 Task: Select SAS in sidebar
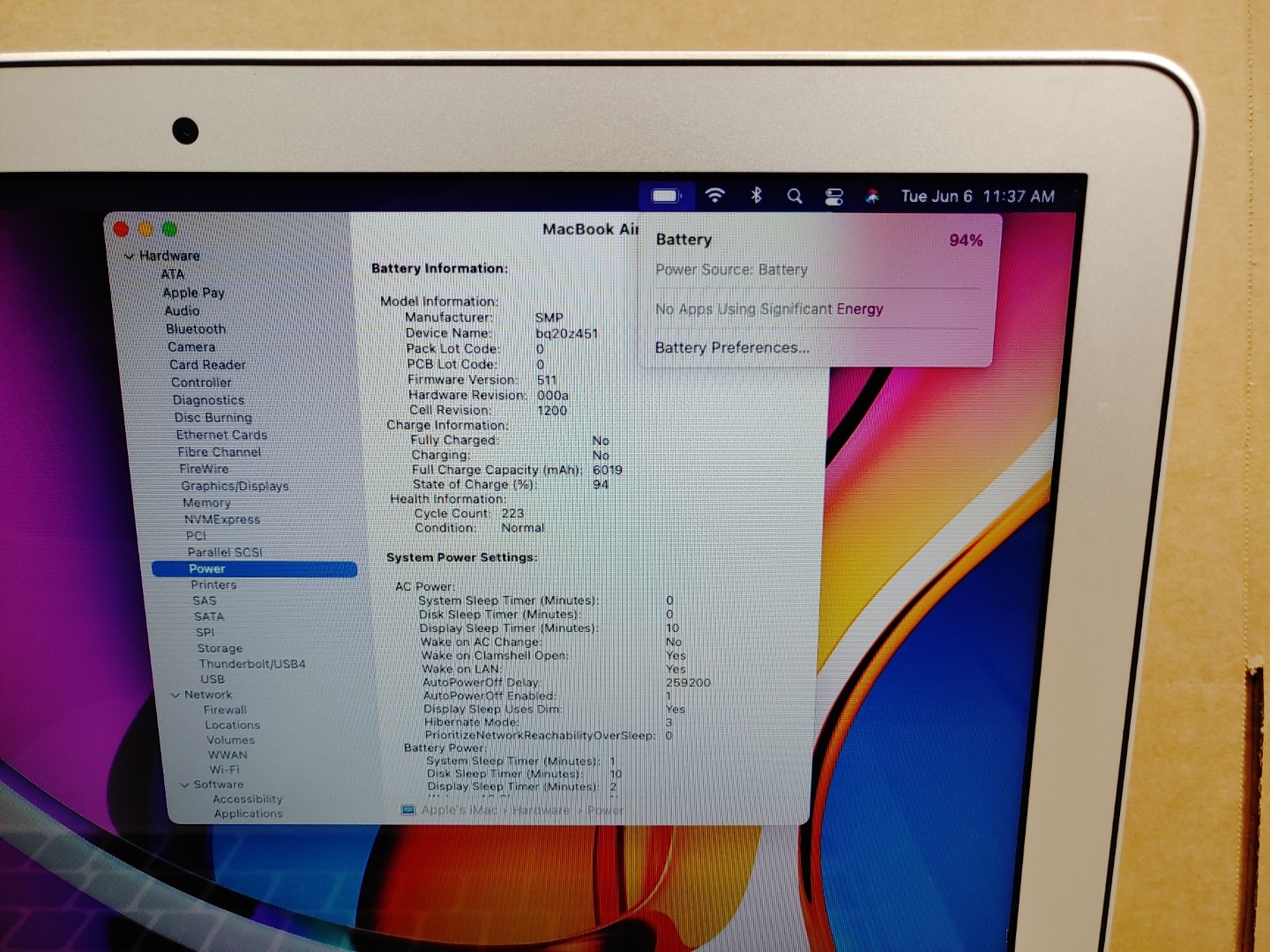205,601
